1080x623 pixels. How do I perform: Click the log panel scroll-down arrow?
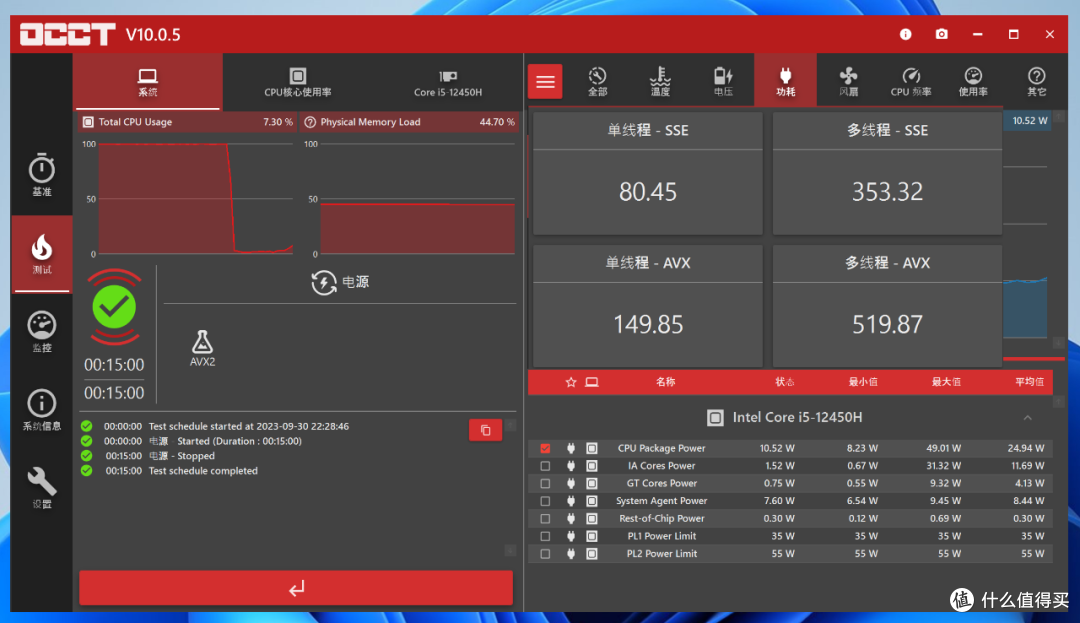click(510, 551)
